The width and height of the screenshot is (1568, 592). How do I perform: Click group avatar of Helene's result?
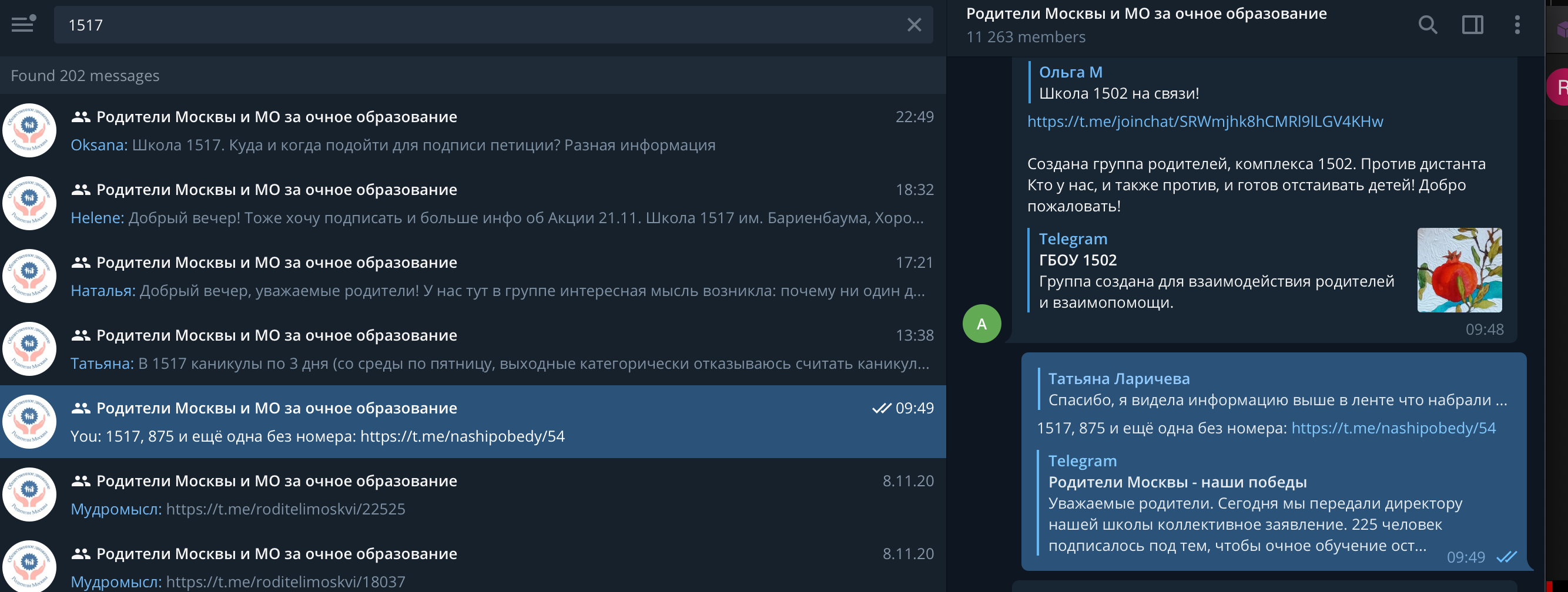[x=29, y=203]
